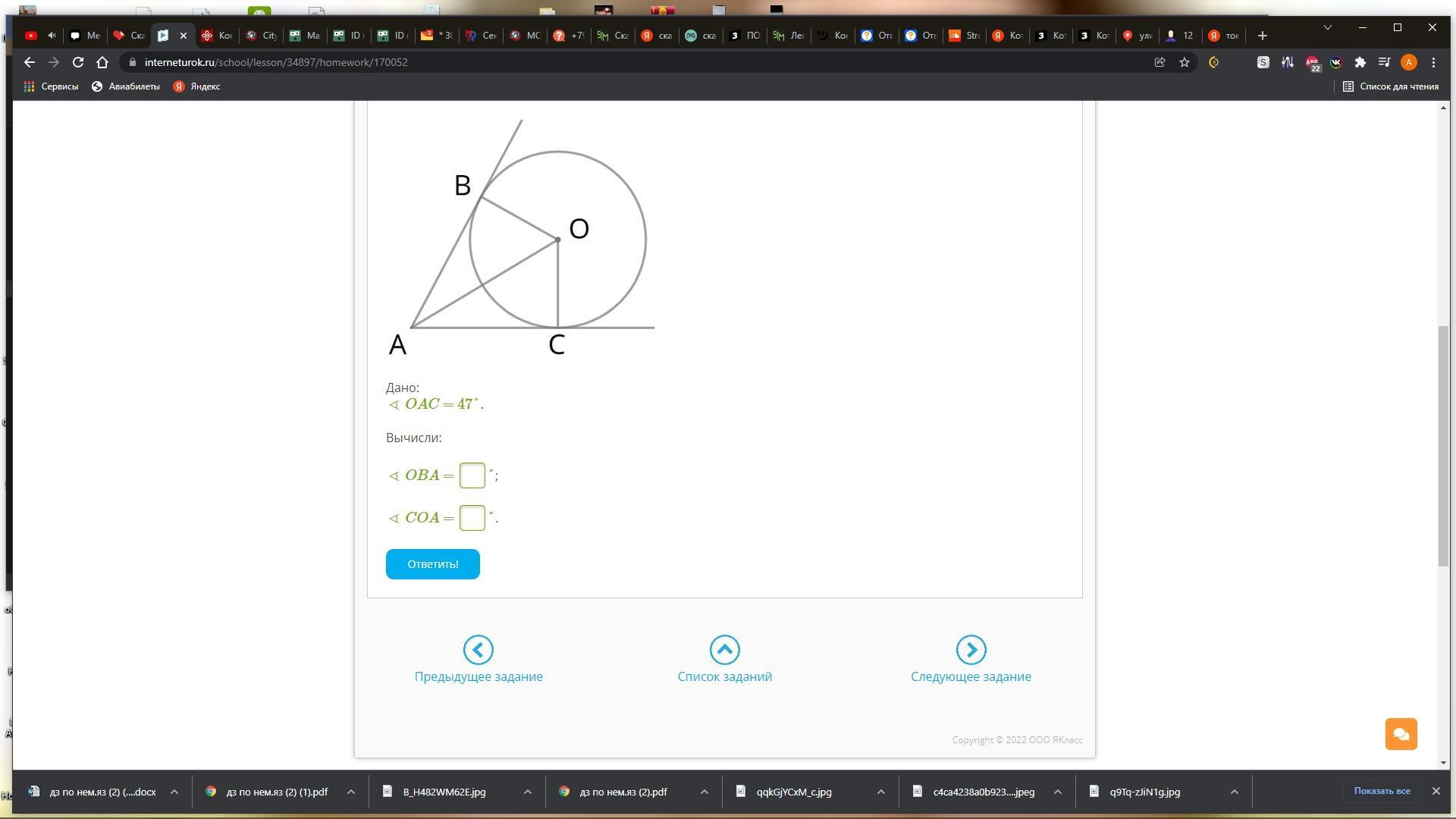Image resolution: width=1456 pixels, height=819 pixels.
Task: Click the COA angle input field
Action: point(472,518)
